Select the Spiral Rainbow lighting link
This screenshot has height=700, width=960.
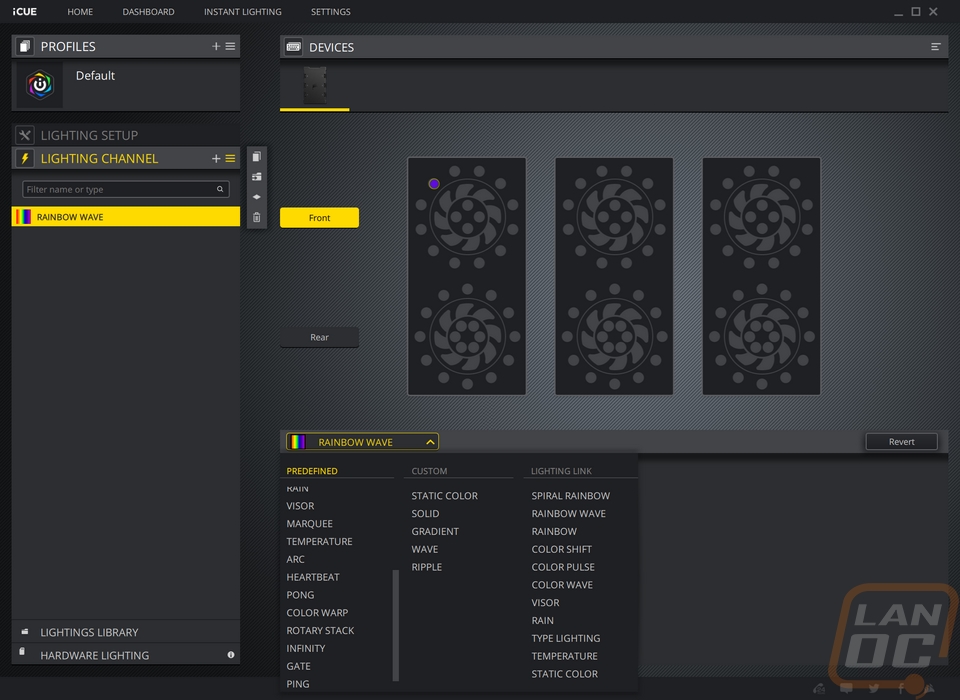(x=571, y=495)
